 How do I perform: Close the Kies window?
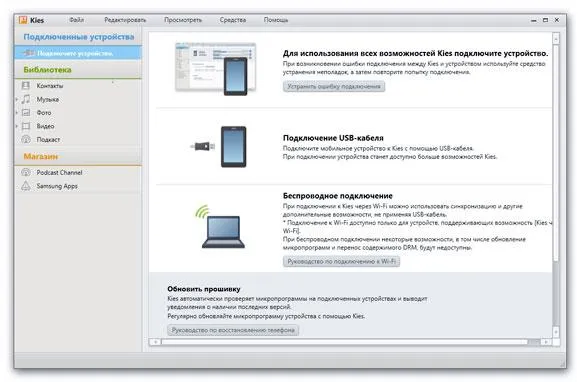point(557,20)
